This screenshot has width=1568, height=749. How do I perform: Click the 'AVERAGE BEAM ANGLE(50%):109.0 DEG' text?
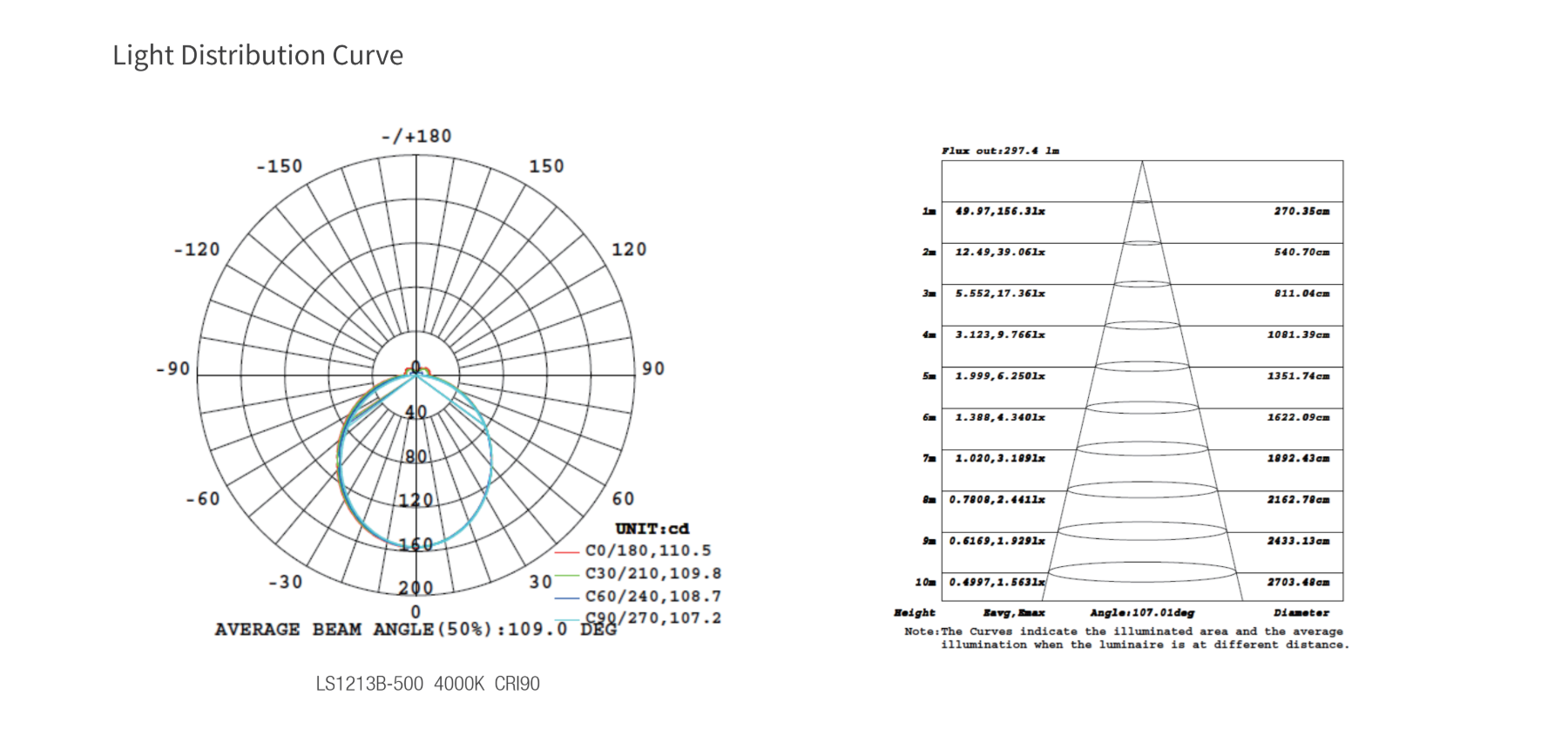pos(416,629)
